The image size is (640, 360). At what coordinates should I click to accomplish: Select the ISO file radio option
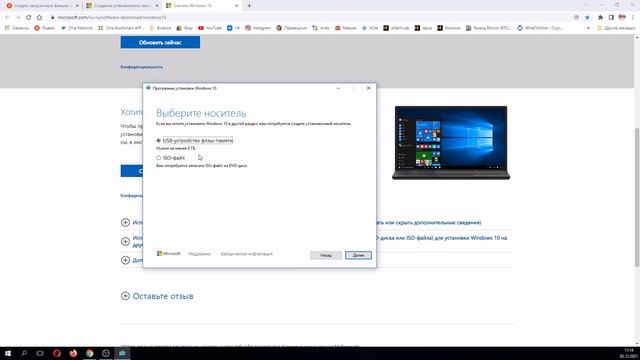tap(158, 158)
